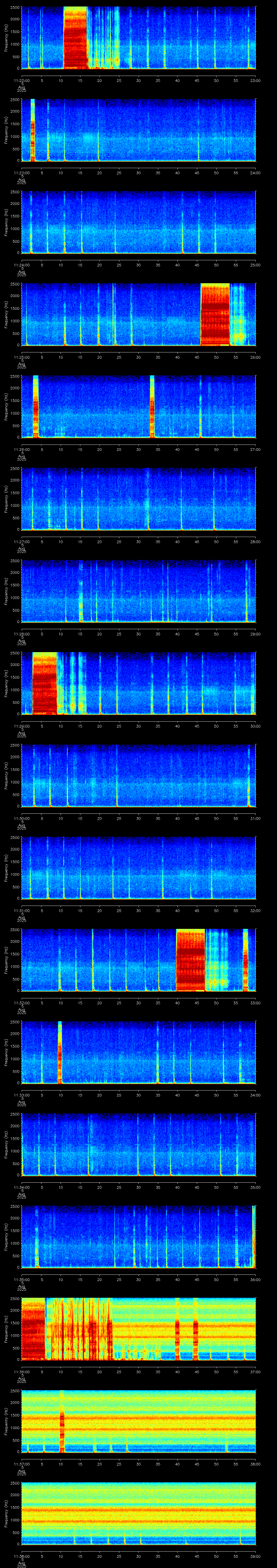Select the red burst near 11:26:04
Image resolution: width=277 pixels, height=1568 pixels.
click(35, 407)
